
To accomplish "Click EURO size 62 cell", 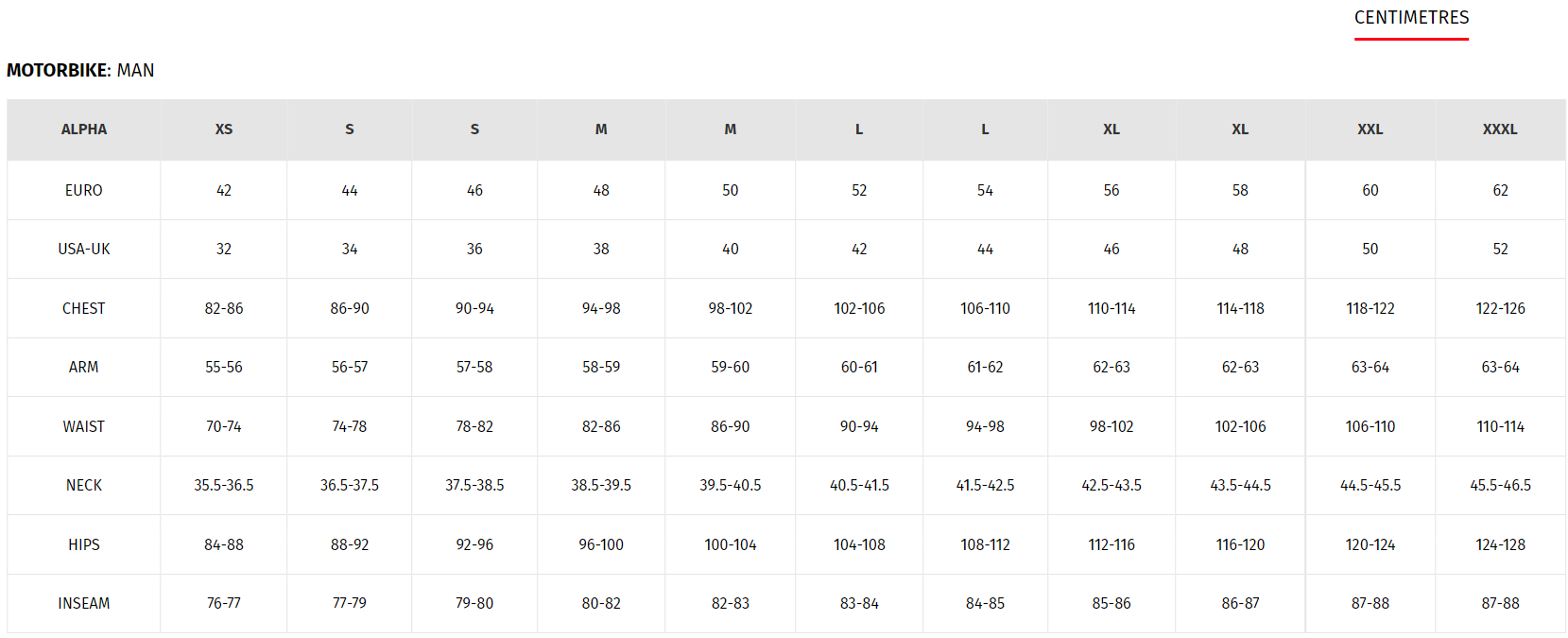I will (1500, 190).
